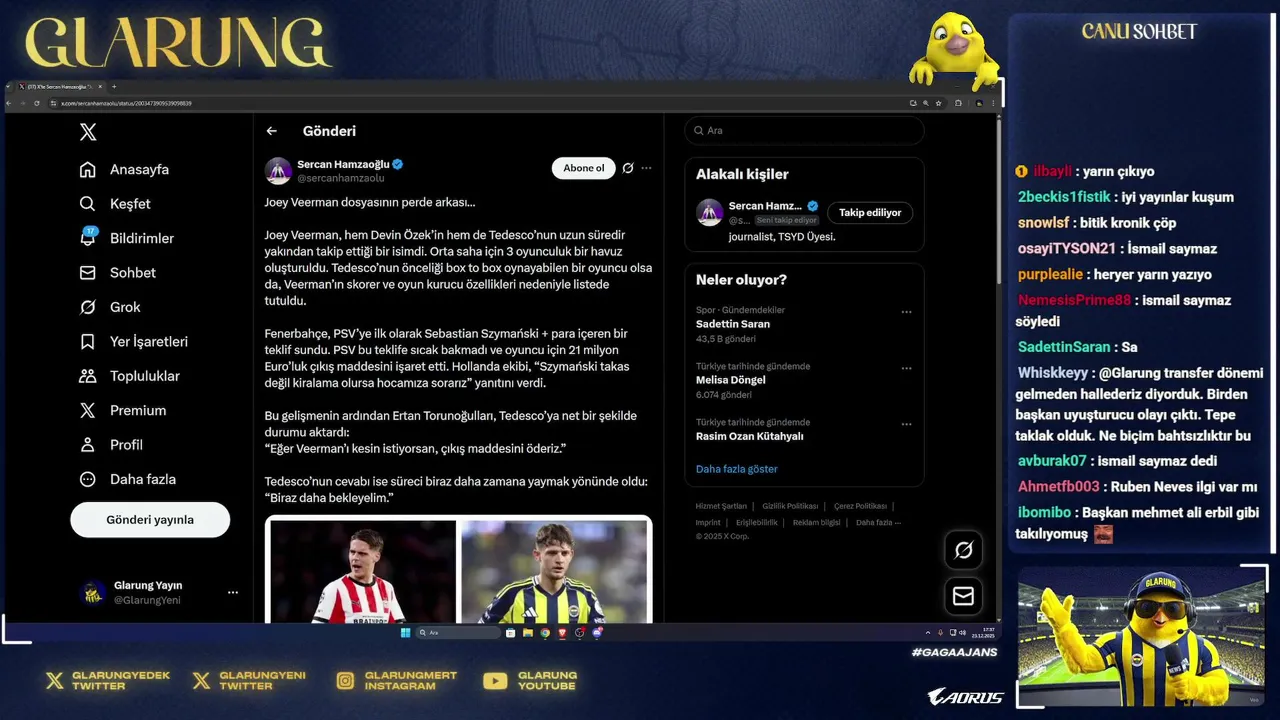Open account menu dots beside Glarung Yayın
This screenshot has width=1280, height=720.
click(232, 593)
